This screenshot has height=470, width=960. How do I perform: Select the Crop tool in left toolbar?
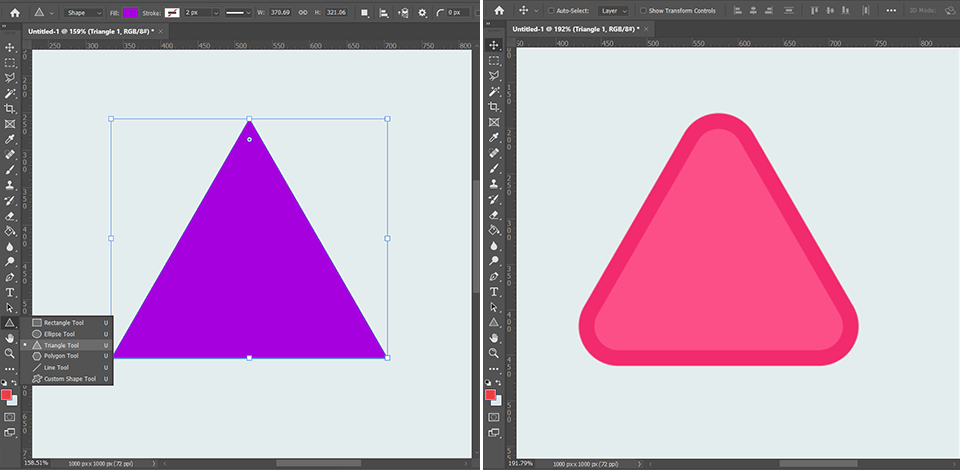tap(10, 108)
